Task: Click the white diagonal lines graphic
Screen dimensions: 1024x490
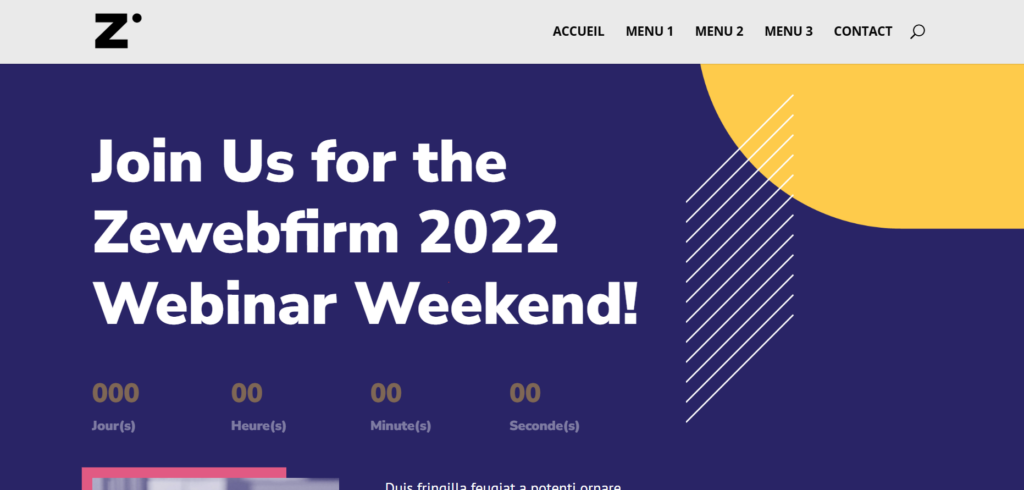Action: (740, 258)
